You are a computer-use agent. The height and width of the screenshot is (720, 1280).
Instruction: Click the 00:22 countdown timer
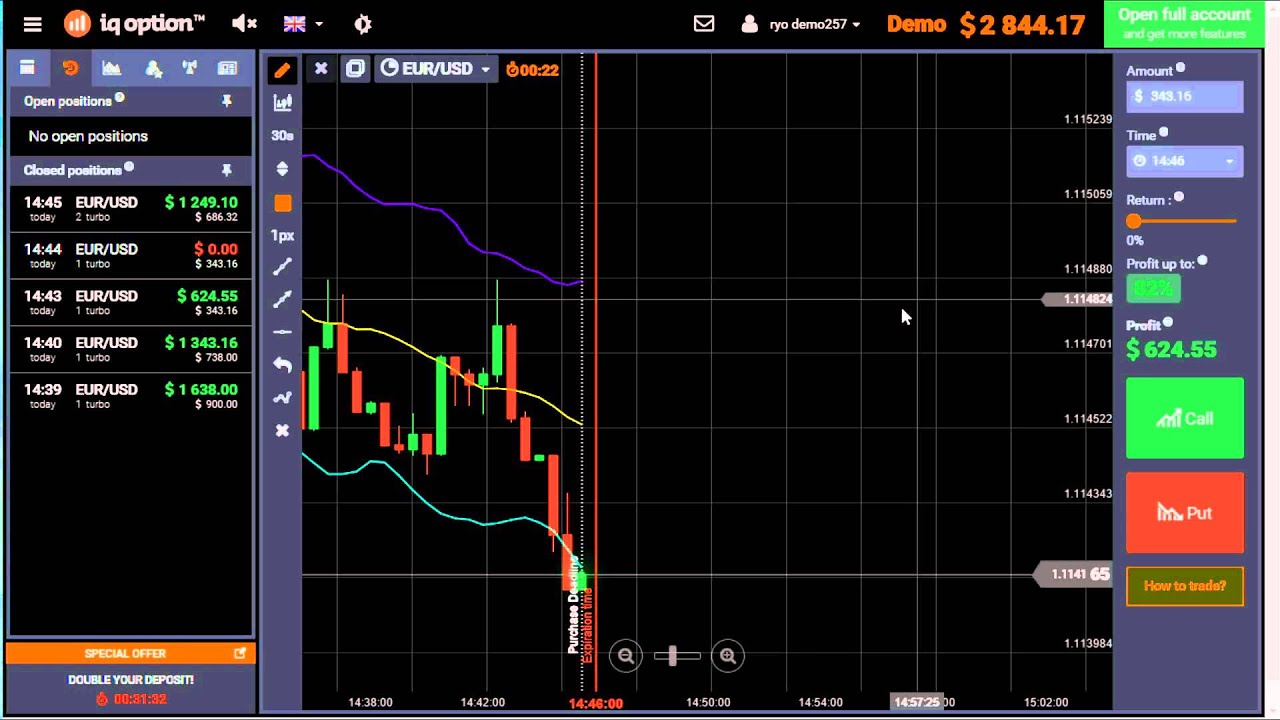(532, 69)
